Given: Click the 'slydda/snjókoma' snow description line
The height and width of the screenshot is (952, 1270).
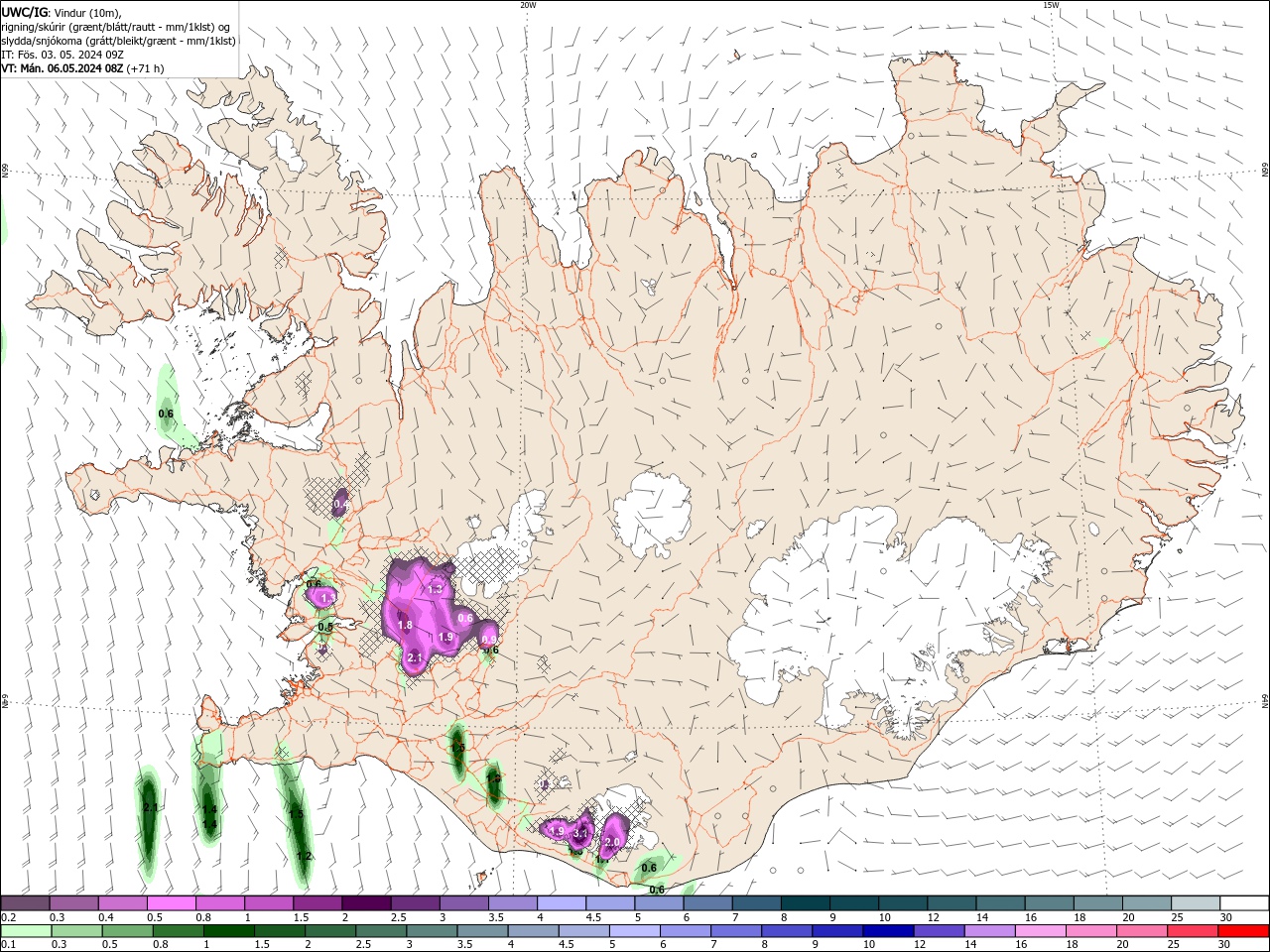Looking at the screenshot, I should coord(118,41).
